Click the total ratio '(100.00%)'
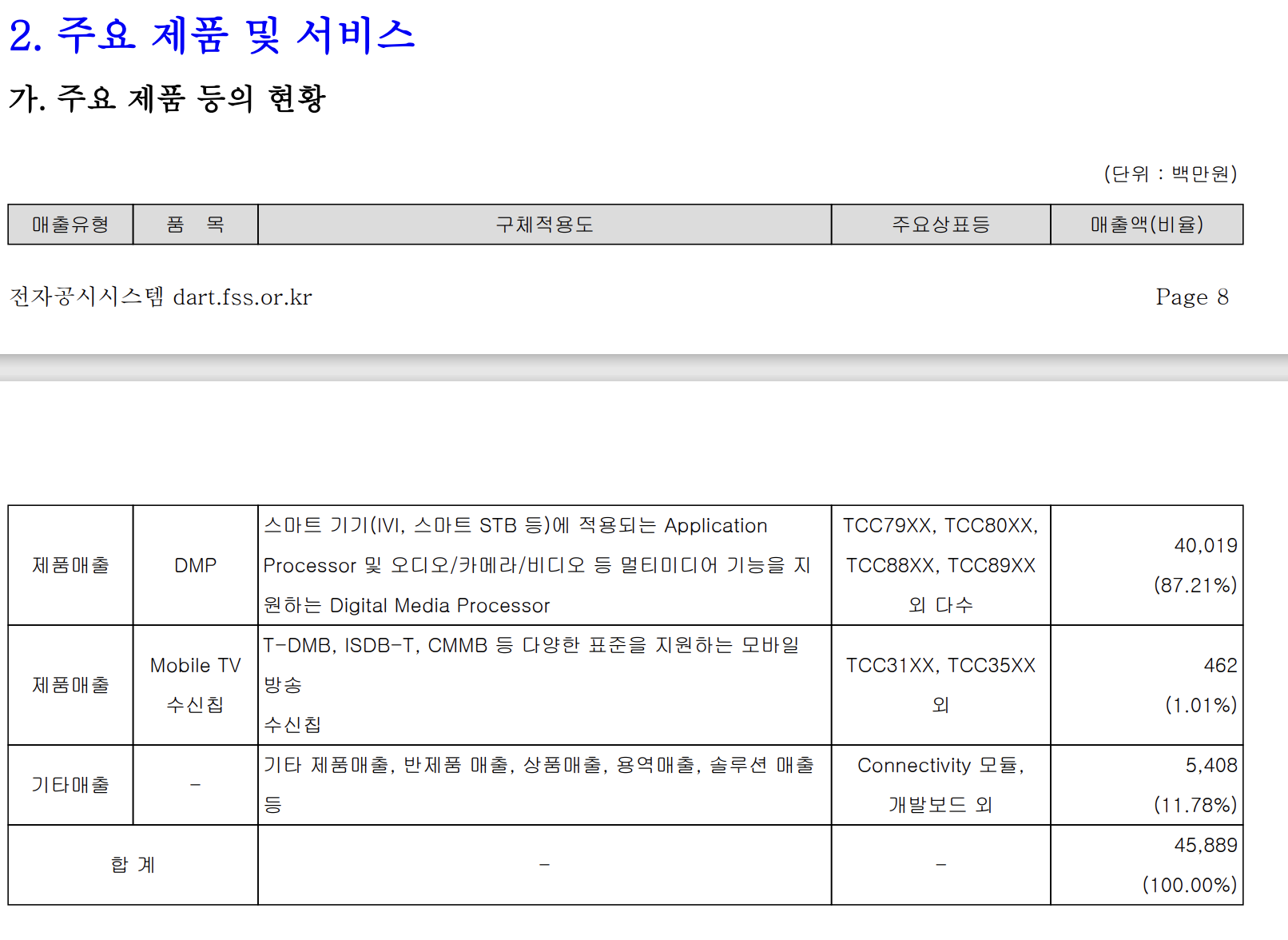The height and width of the screenshot is (940, 1288). coord(1190,885)
